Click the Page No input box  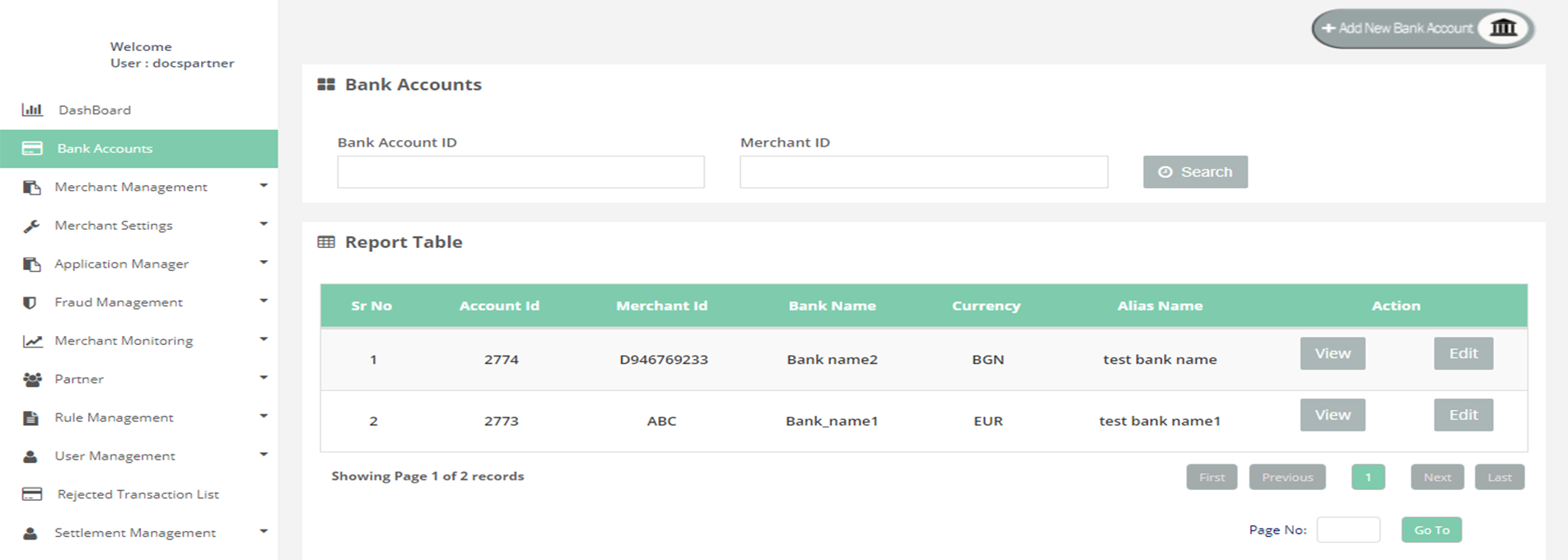(x=1348, y=530)
